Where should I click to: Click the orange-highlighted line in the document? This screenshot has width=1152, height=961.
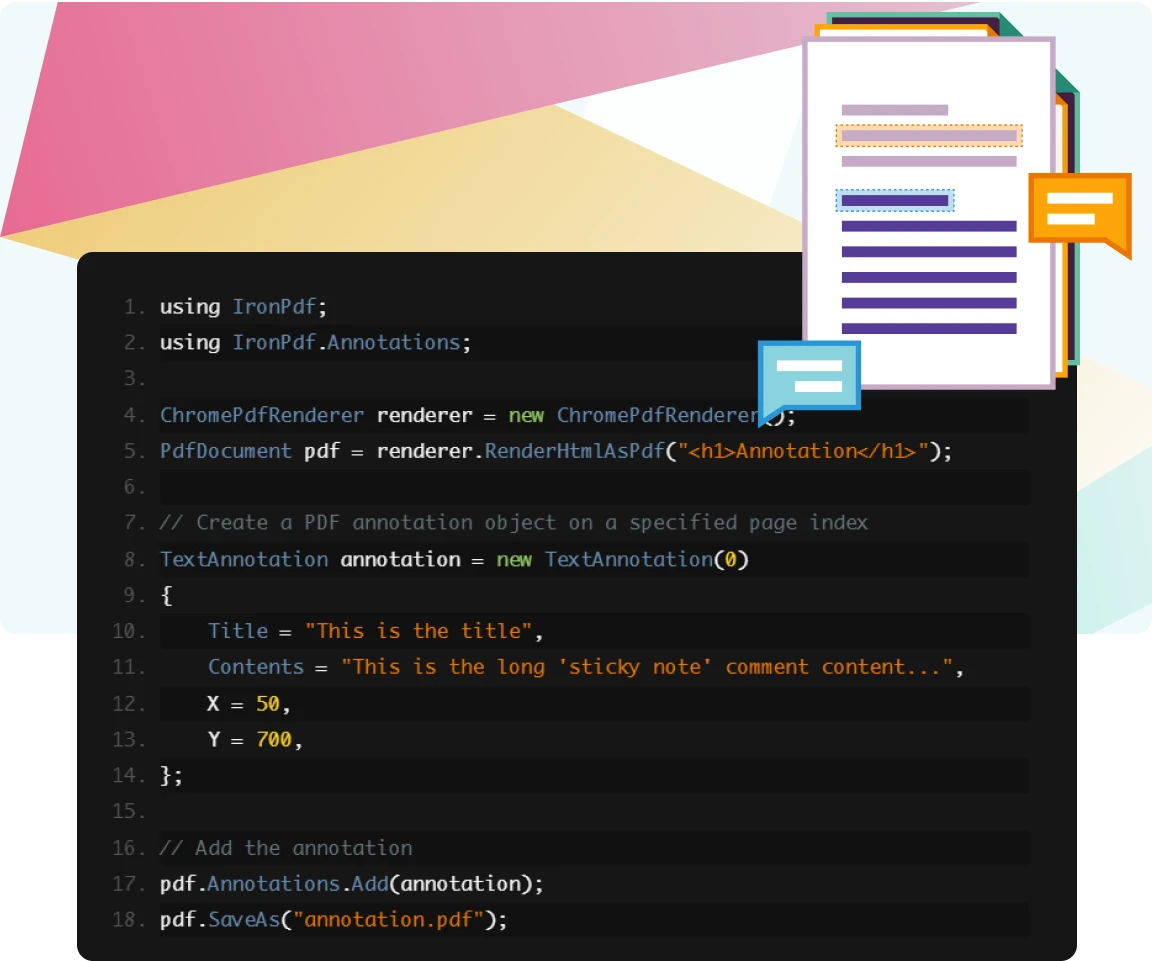point(929,135)
